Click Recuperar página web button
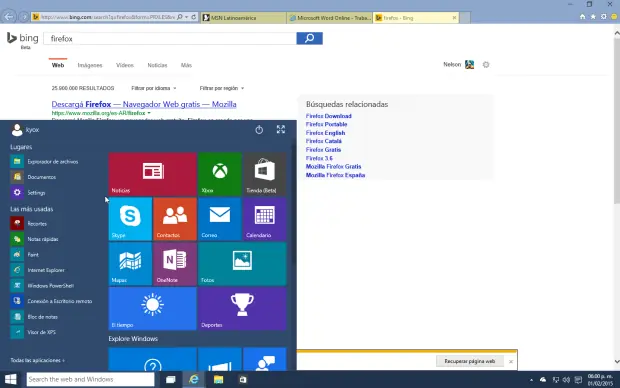620x388 pixels. click(x=470, y=361)
